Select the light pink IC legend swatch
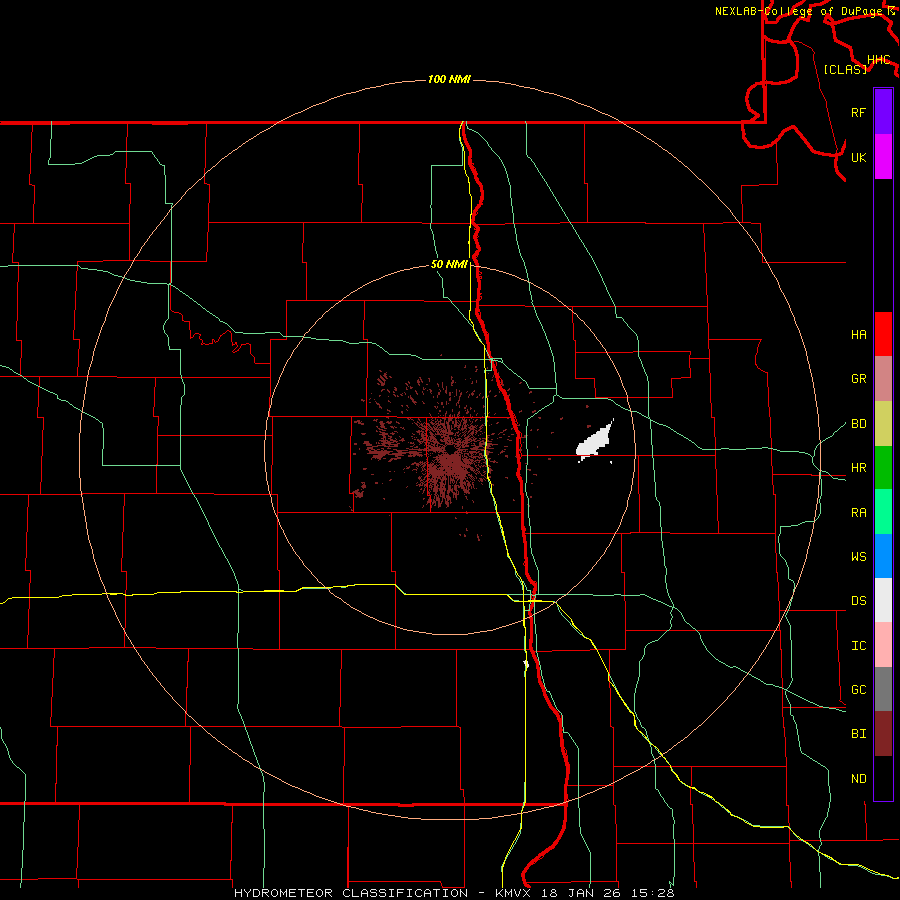 883,645
